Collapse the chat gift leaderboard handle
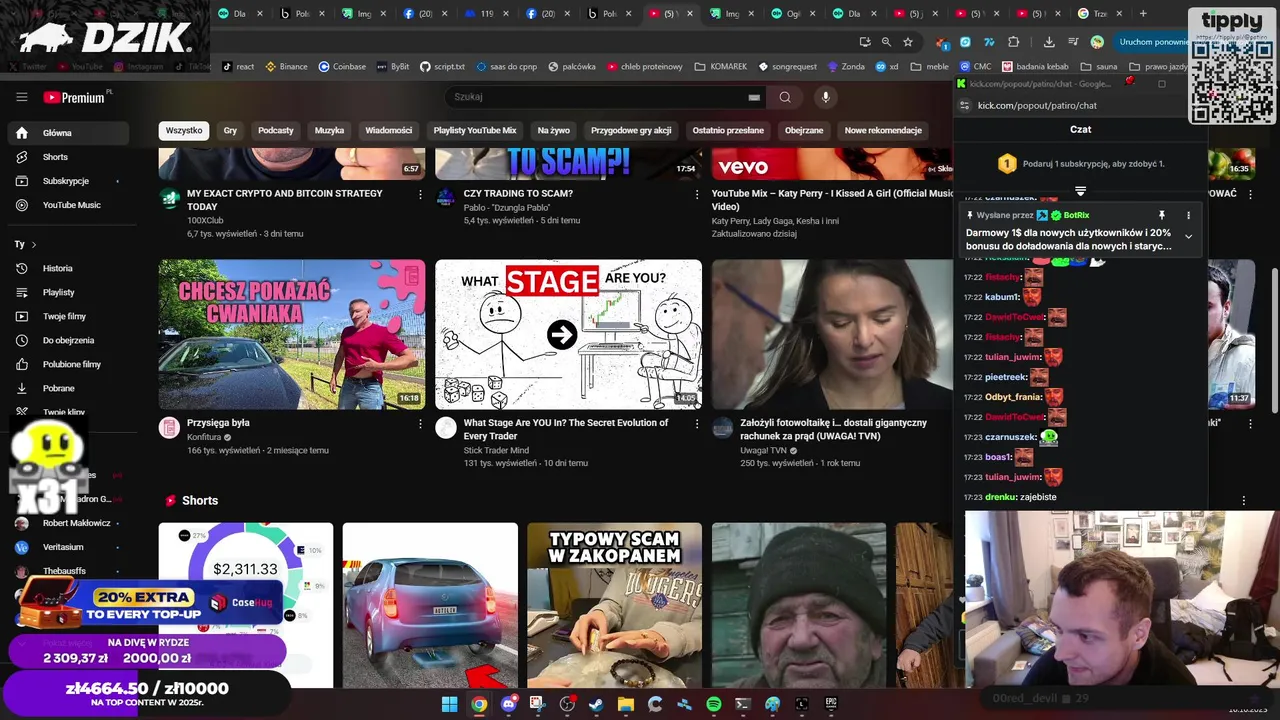Viewport: 1280px width, 720px height. [1080, 190]
